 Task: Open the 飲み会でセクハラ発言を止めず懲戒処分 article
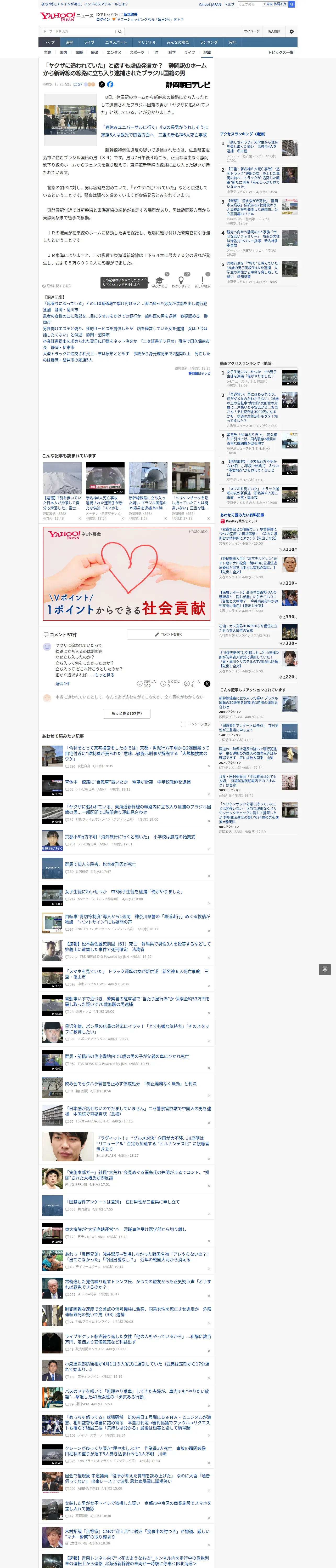coord(131,1083)
